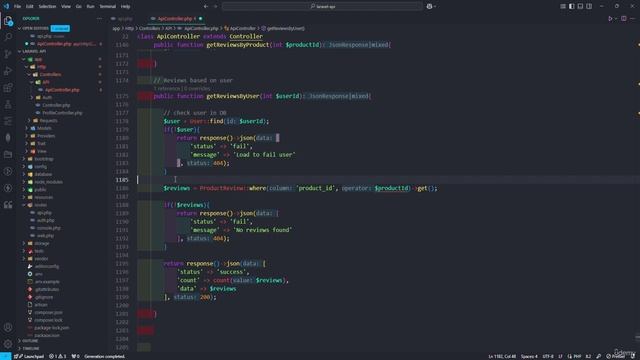Open web.php under routes
Screen dimensions: 640x360
[45, 236]
